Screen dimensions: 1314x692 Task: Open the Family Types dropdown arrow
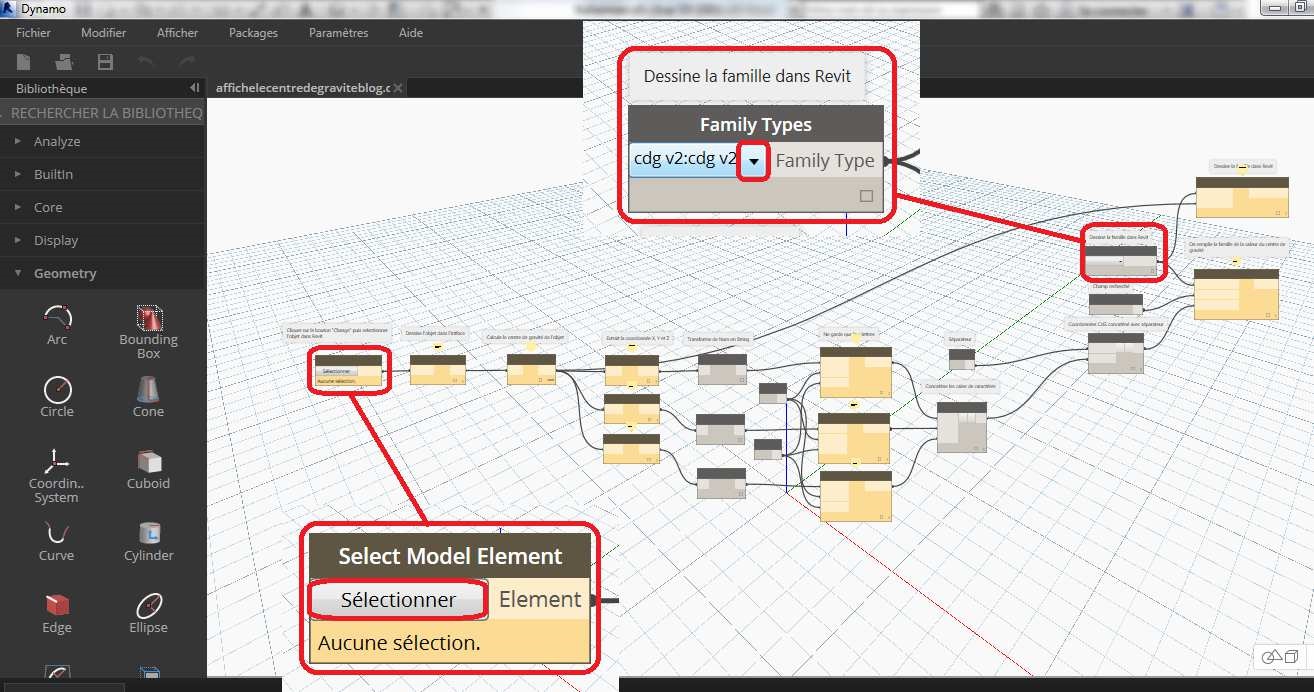pyautogui.click(x=753, y=161)
